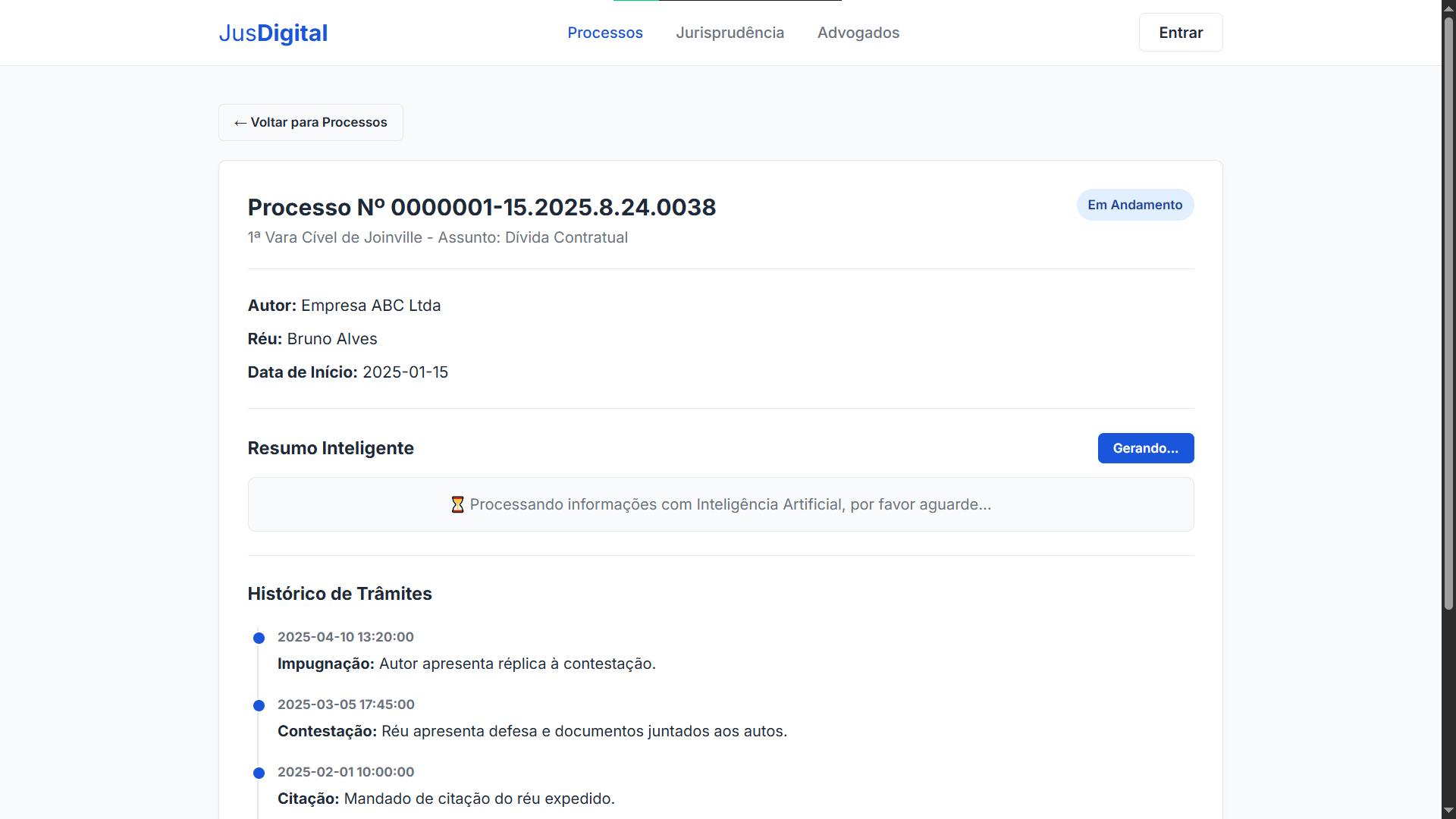Viewport: 1456px width, 819px height.
Task: Click the Contestação entry description
Action: pos(532,731)
